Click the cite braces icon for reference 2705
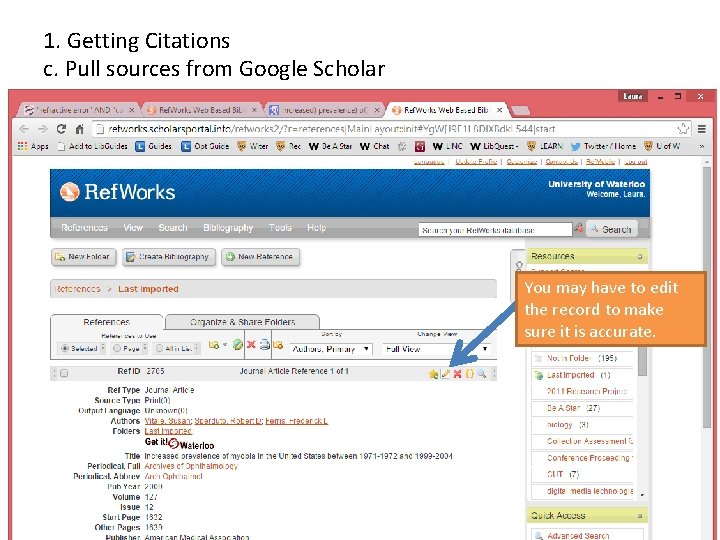Viewport: 720px width, 540px height. [469, 374]
